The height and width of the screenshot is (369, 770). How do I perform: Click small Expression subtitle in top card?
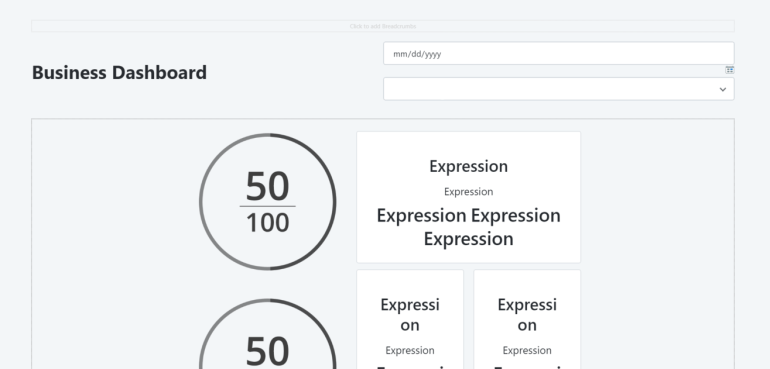(x=468, y=192)
